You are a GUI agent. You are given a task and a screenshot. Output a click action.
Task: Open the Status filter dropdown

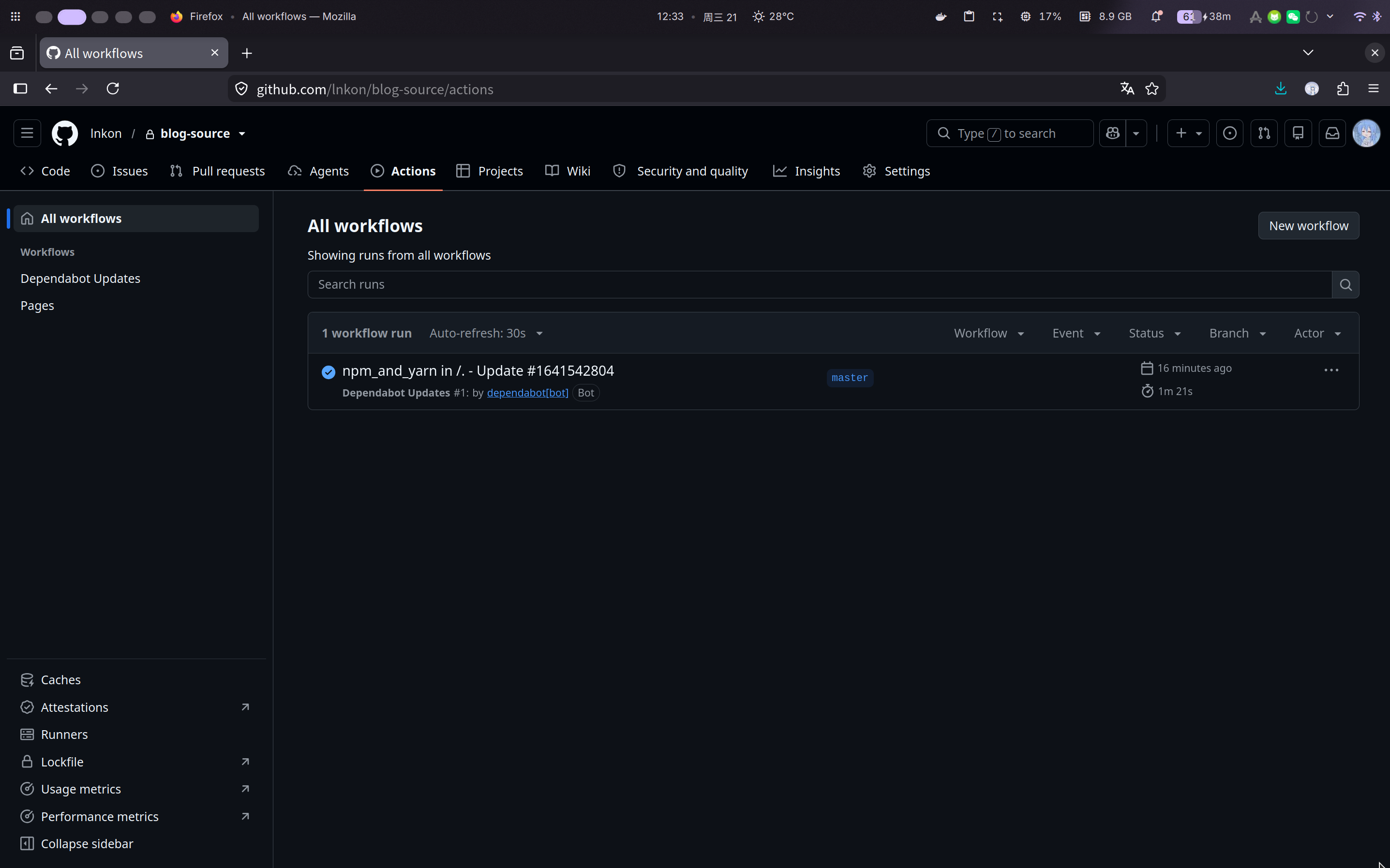1154,334
